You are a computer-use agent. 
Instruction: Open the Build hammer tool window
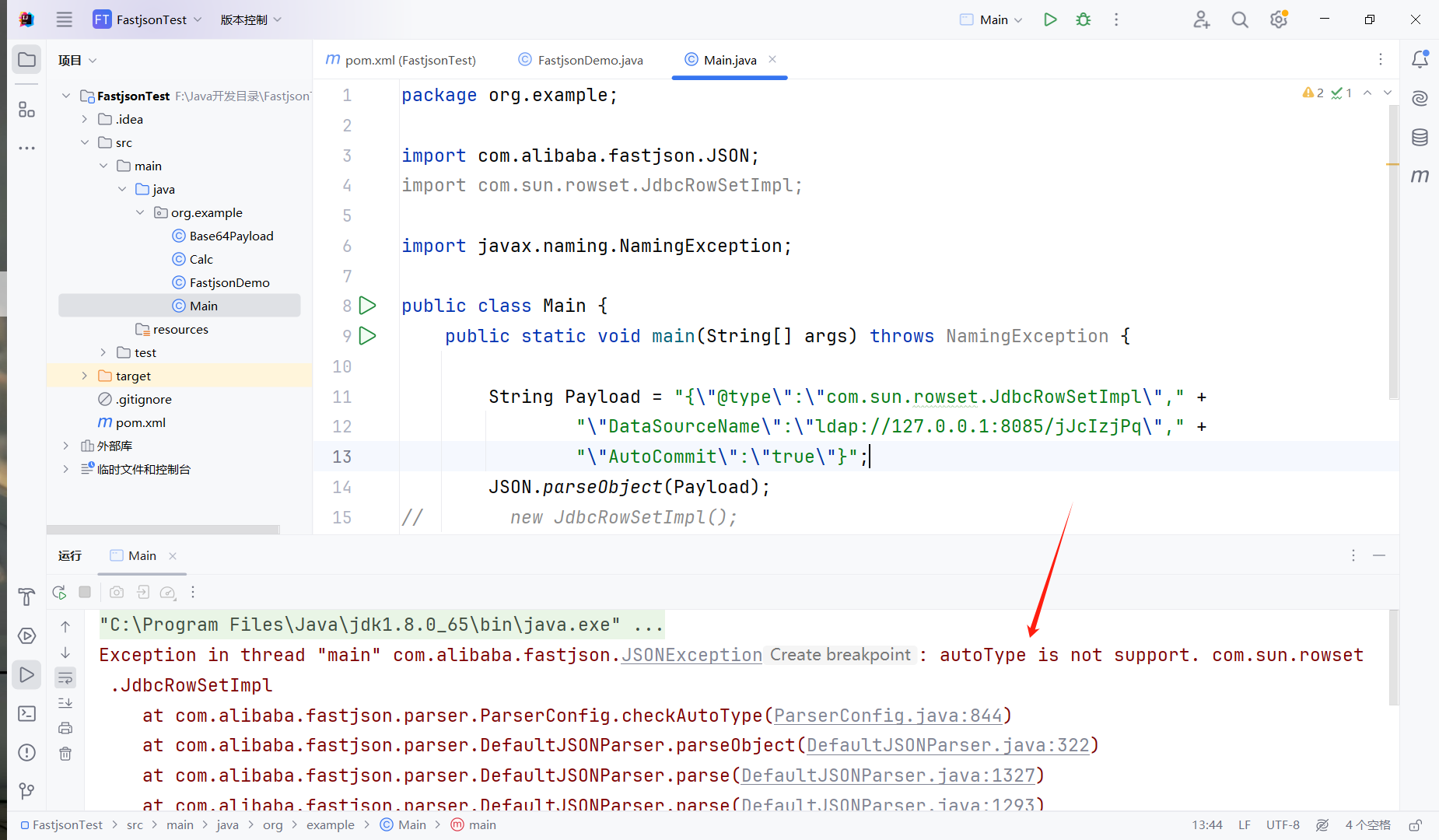26,597
